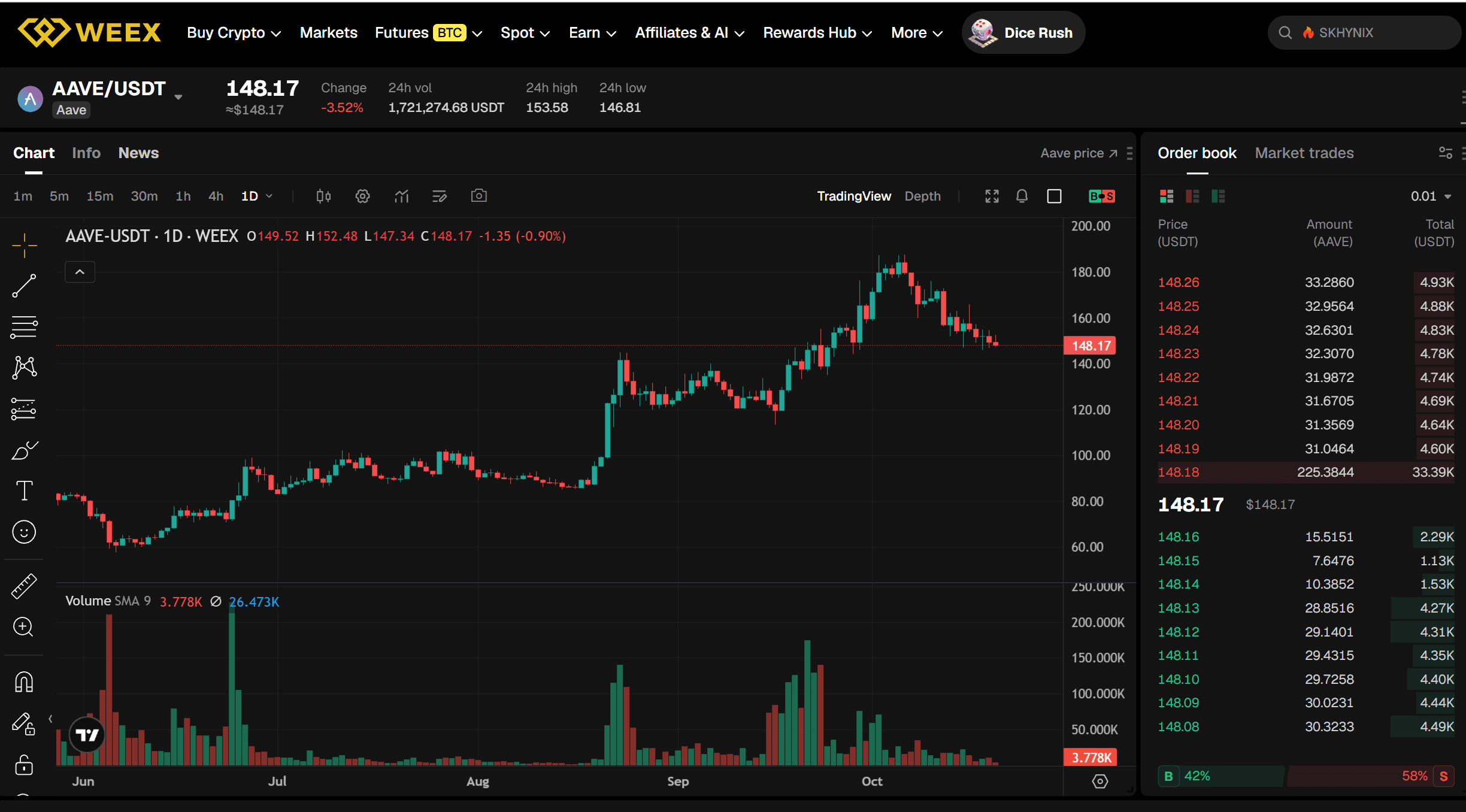Toggle the chart layout square icon

click(1054, 196)
